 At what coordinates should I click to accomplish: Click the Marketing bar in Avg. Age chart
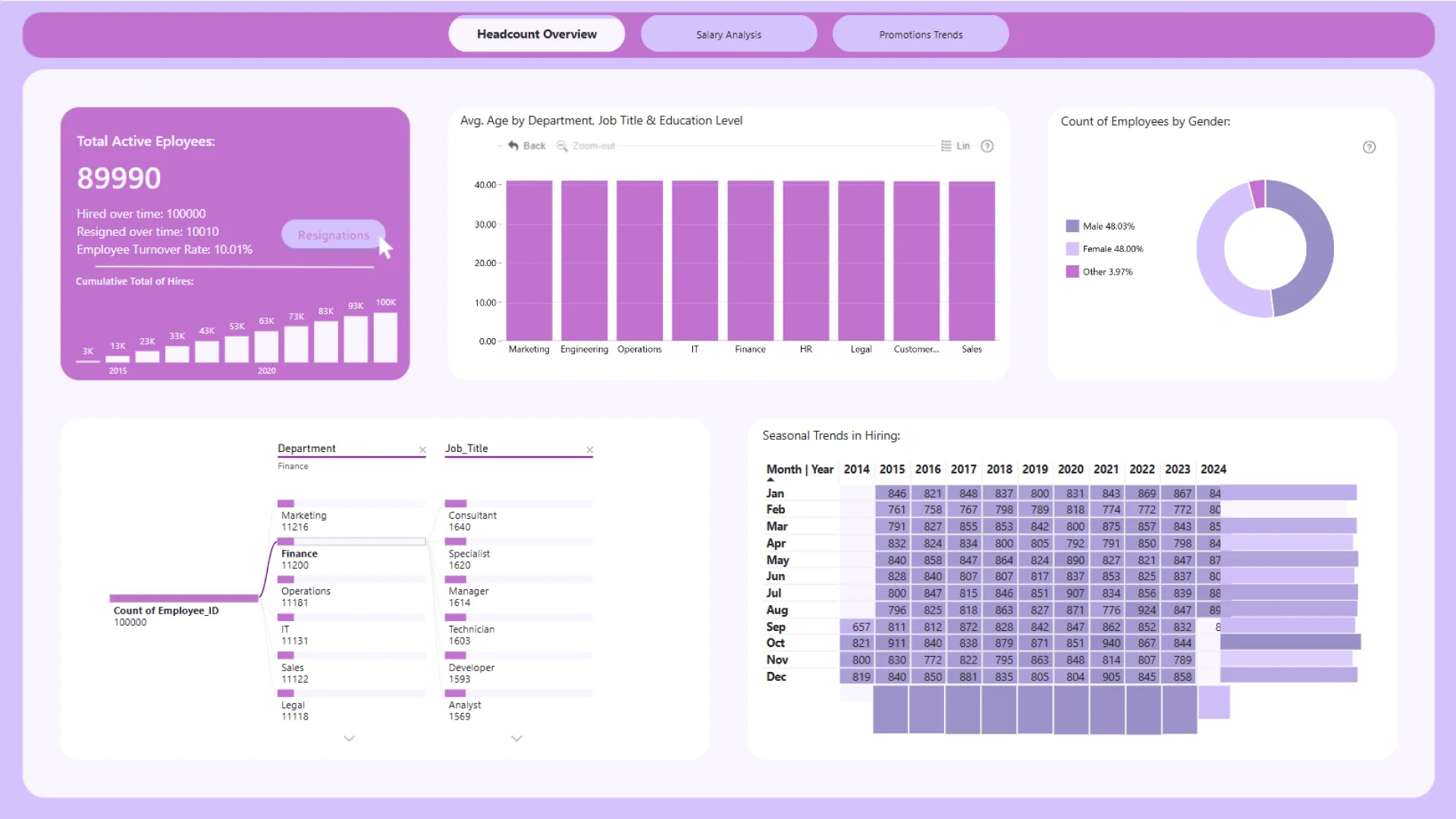(x=529, y=261)
